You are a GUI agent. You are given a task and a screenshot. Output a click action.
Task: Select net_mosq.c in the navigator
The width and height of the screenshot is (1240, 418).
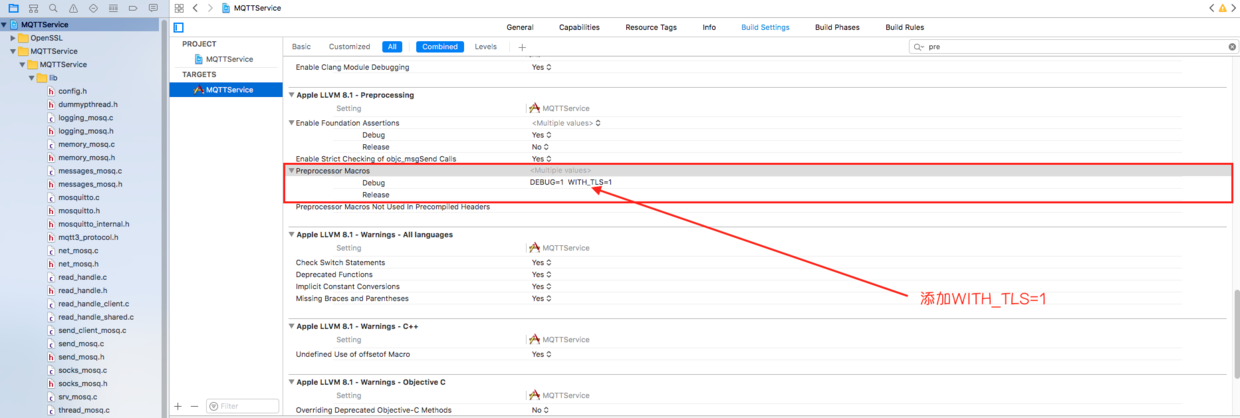(76, 250)
